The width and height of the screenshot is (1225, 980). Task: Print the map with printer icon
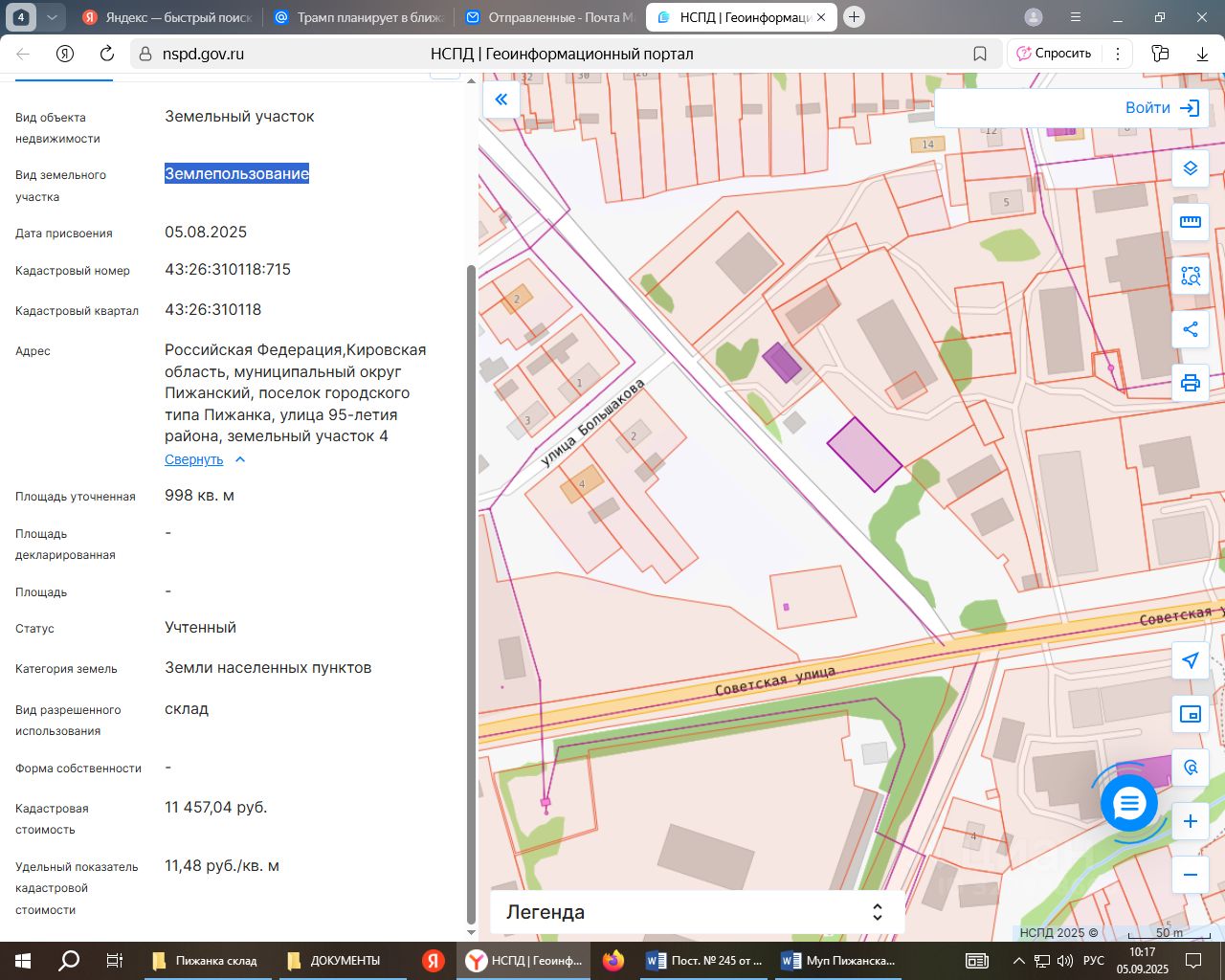point(1191,383)
